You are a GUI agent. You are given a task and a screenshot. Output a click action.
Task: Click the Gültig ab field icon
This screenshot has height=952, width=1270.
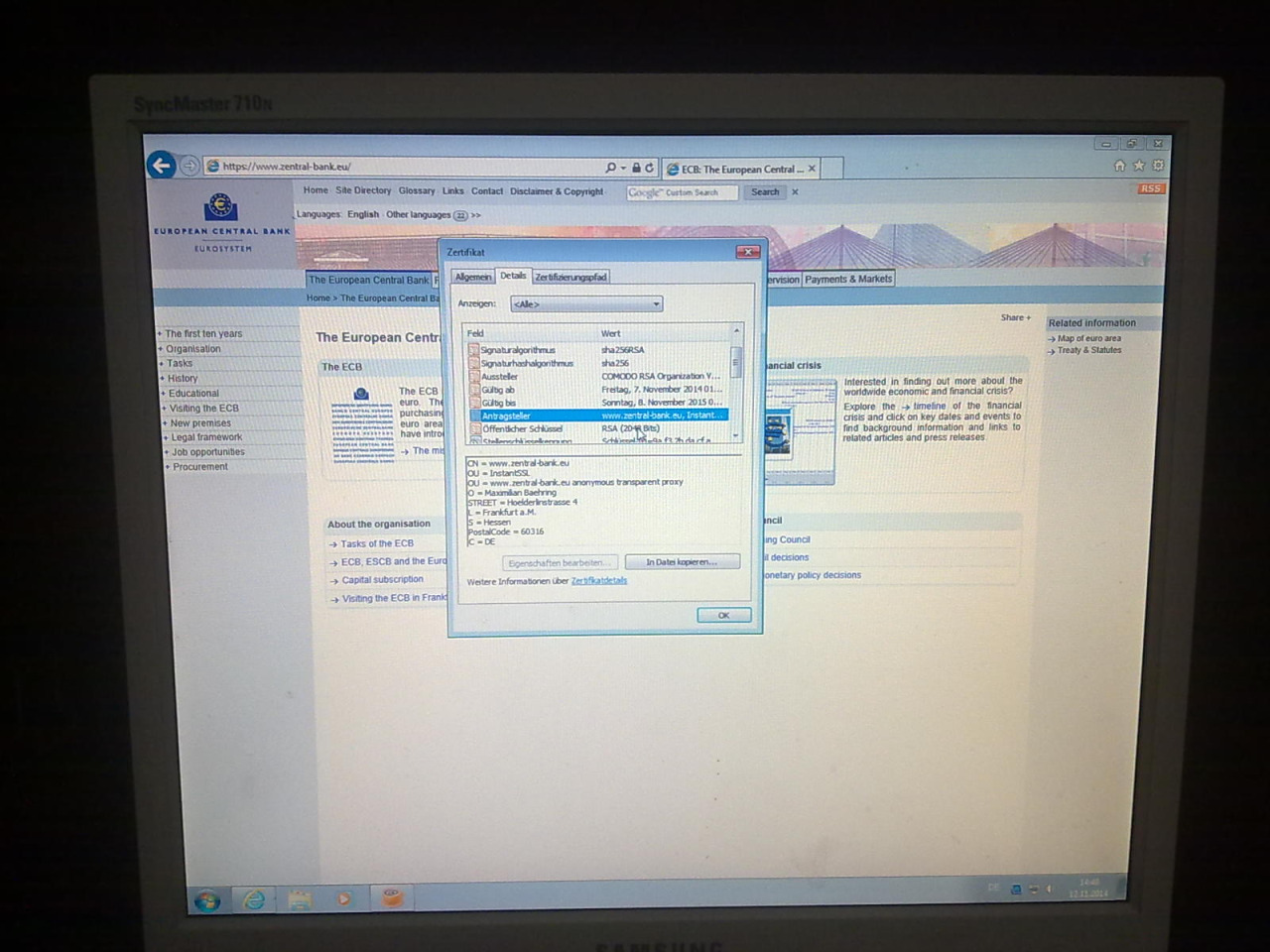click(473, 390)
